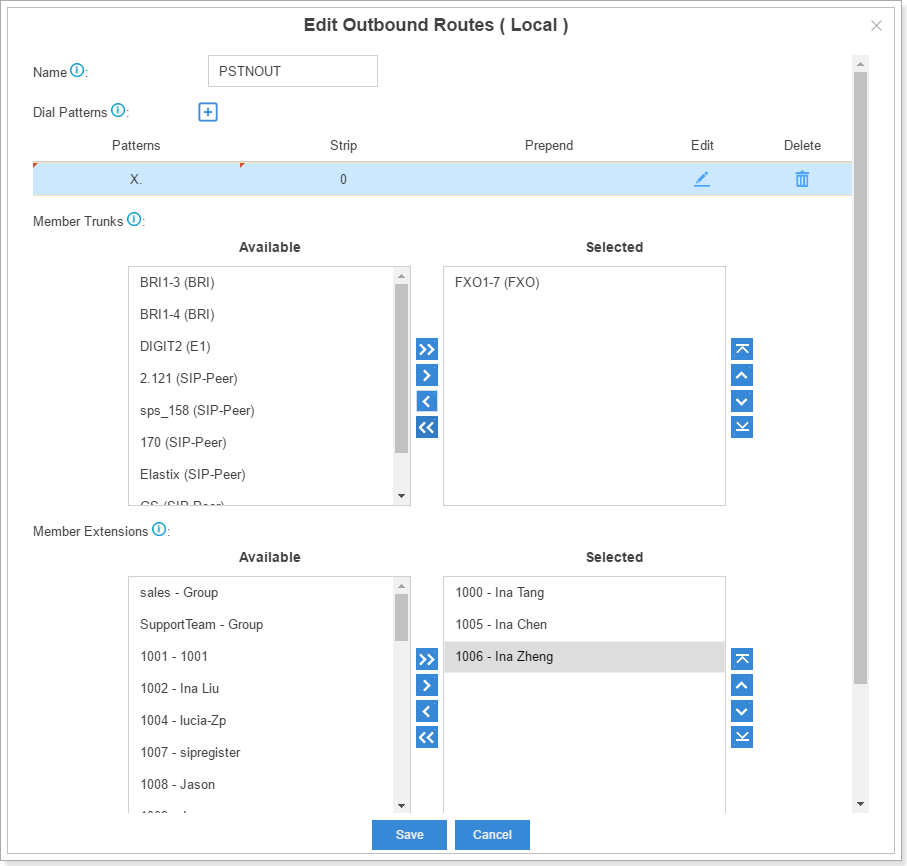Move selected extension to bottom of list
This screenshot has width=907, height=866.
[742, 737]
